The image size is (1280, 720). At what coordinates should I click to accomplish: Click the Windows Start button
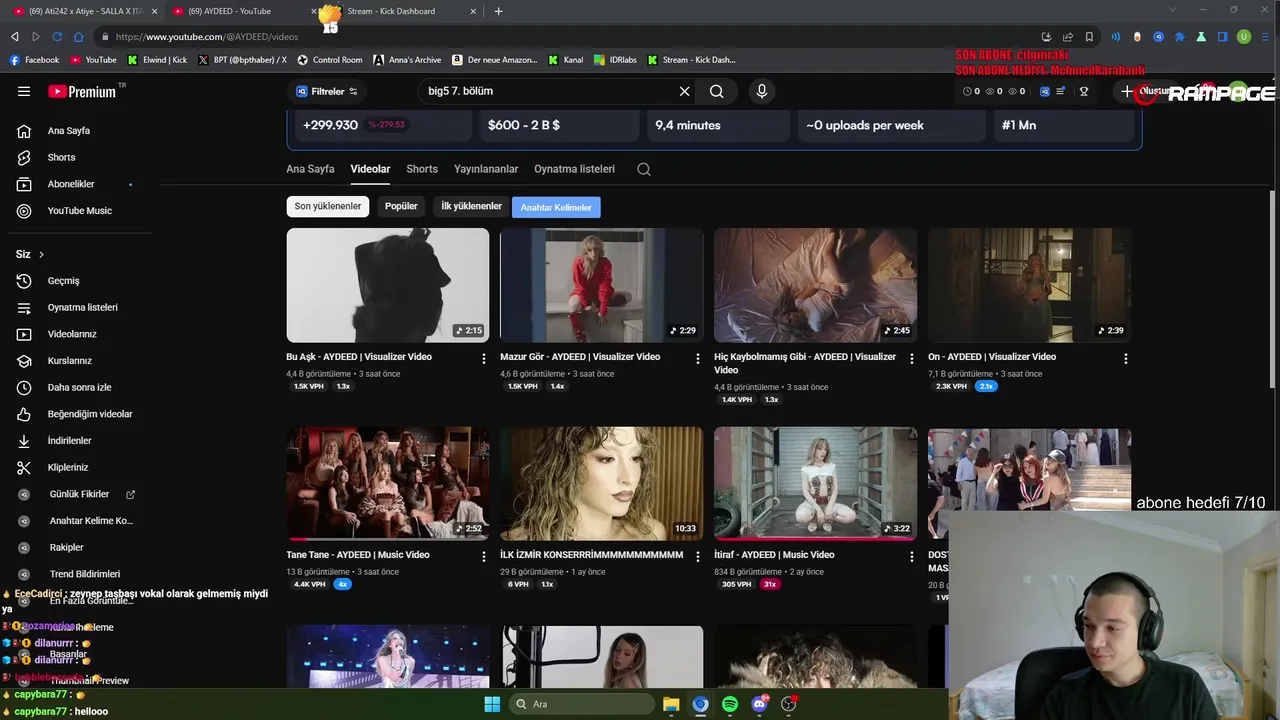[x=492, y=704]
